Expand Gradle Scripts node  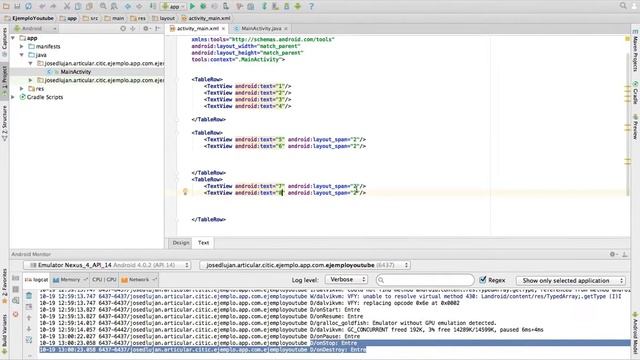[13, 97]
